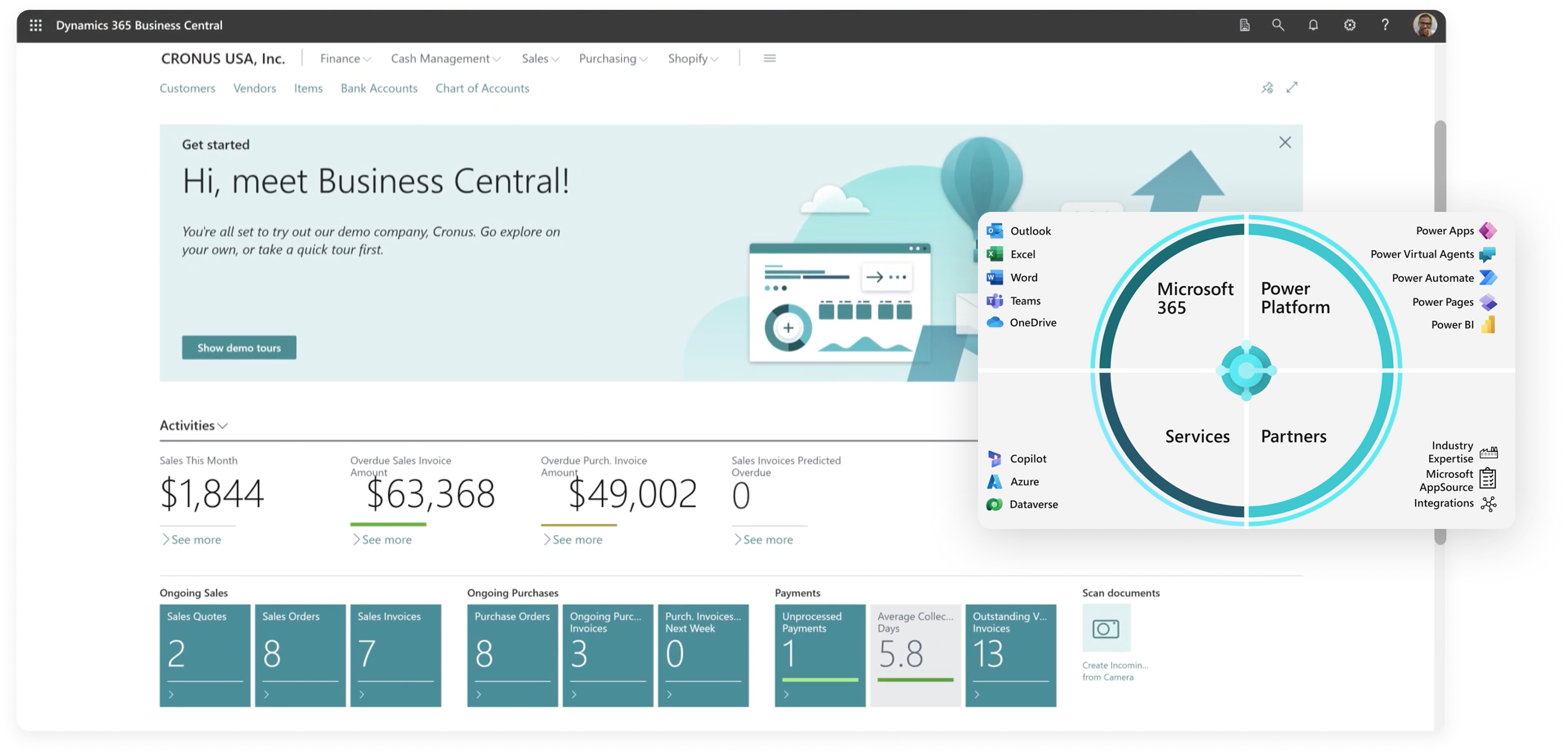This screenshot has width=1568, height=754.
Task: Open the Purchase Orders tile
Action: point(512,655)
